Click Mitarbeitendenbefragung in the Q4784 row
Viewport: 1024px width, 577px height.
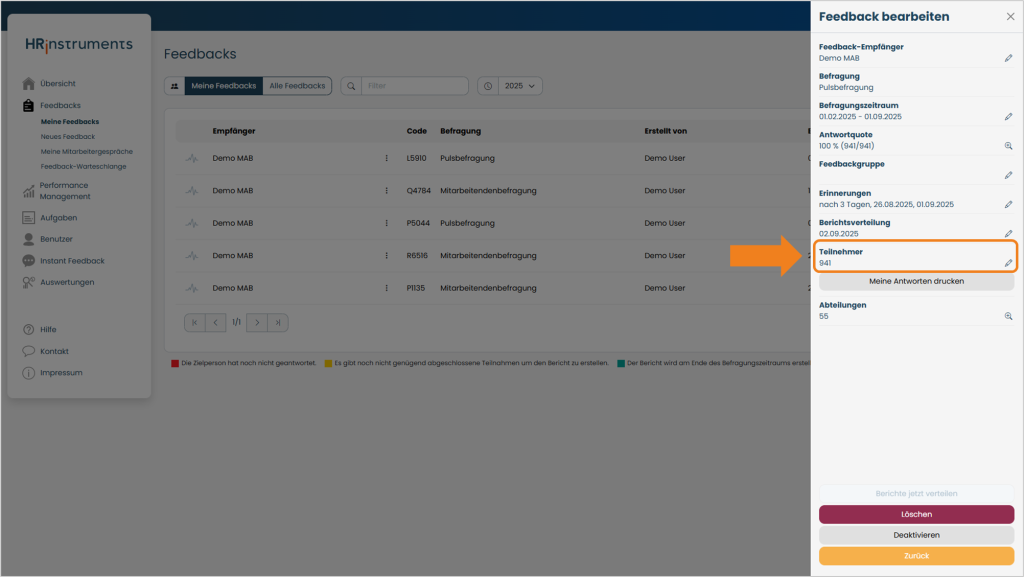488,191
